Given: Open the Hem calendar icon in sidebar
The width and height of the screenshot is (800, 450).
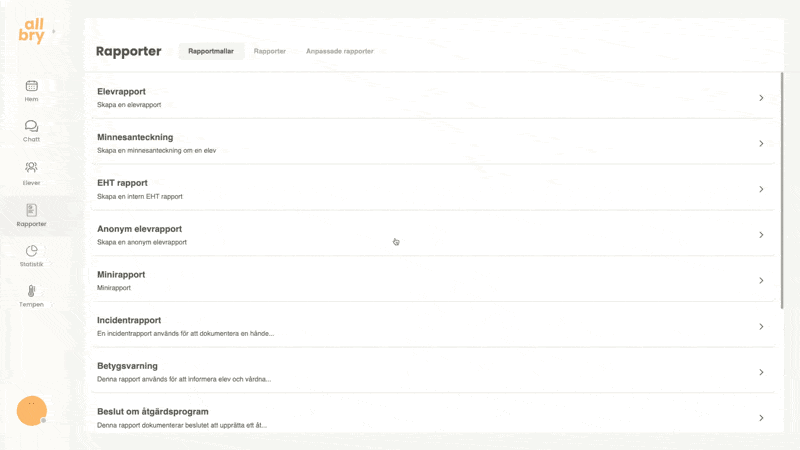Looking at the screenshot, I should pyautogui.click(x=31, y=86).
